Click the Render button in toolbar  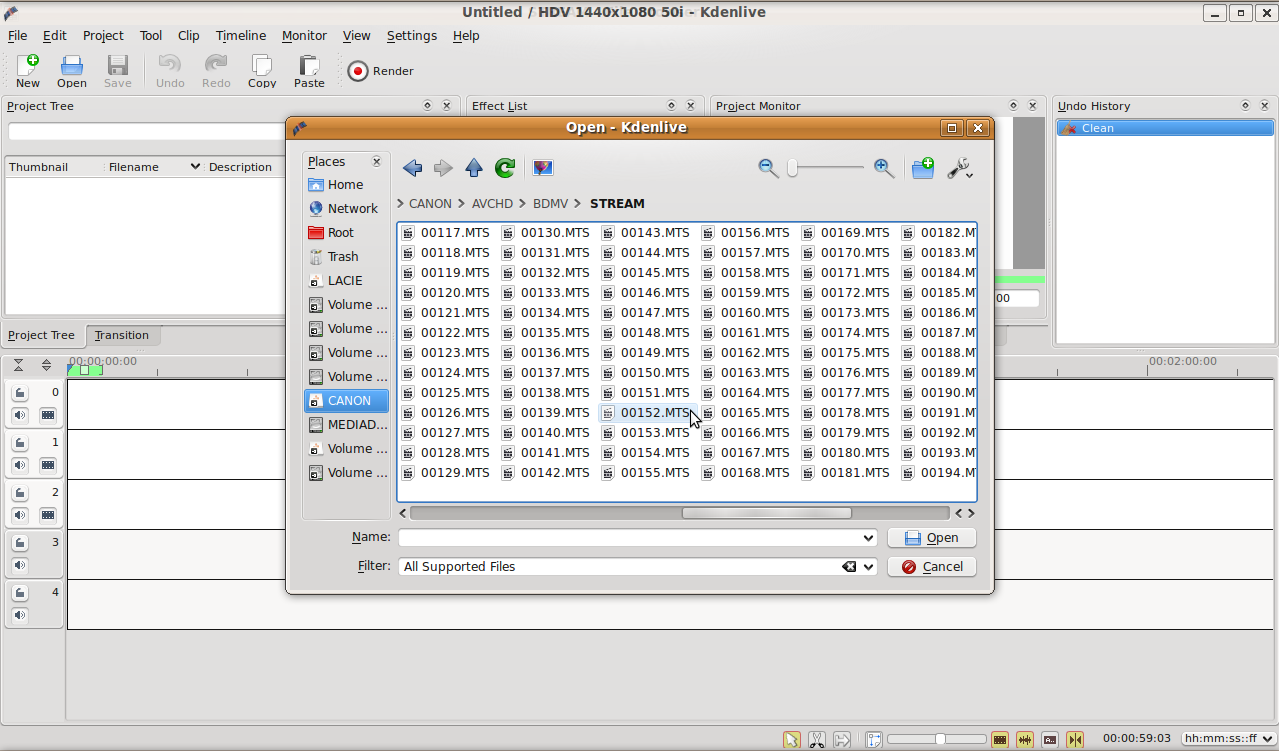tap(380, 71)
